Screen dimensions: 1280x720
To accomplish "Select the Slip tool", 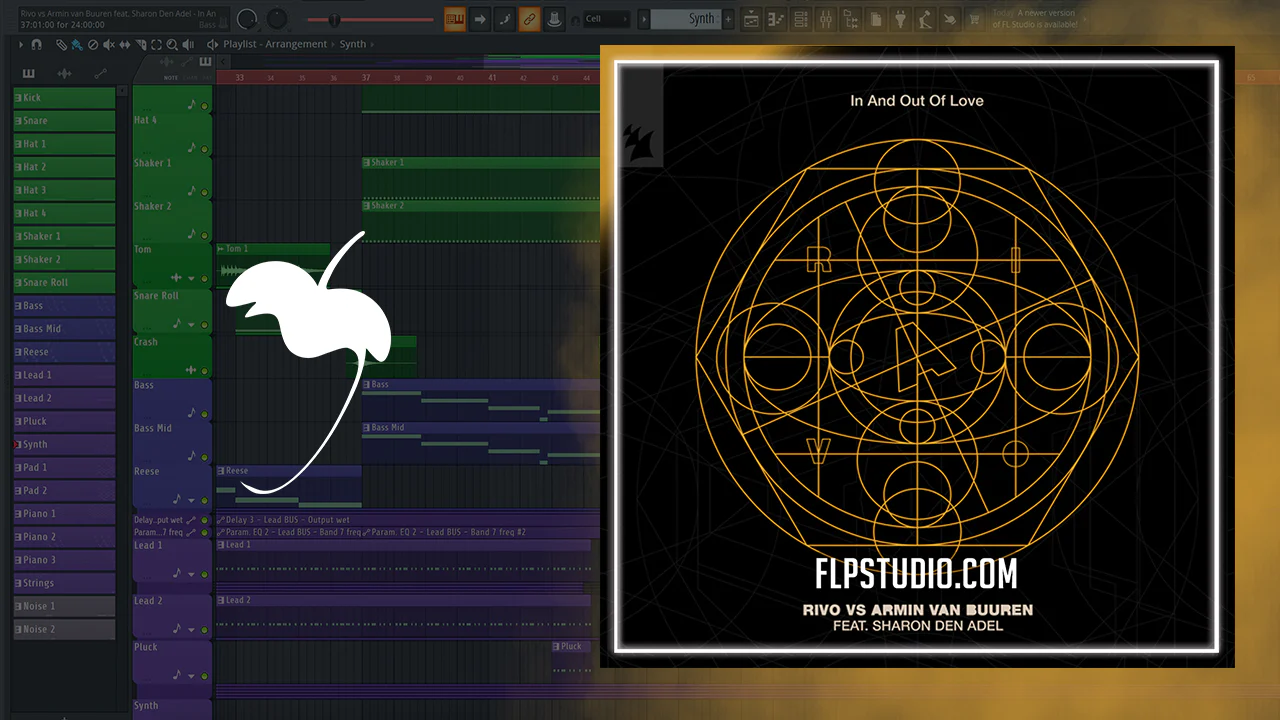I will (x=125, y=45).
